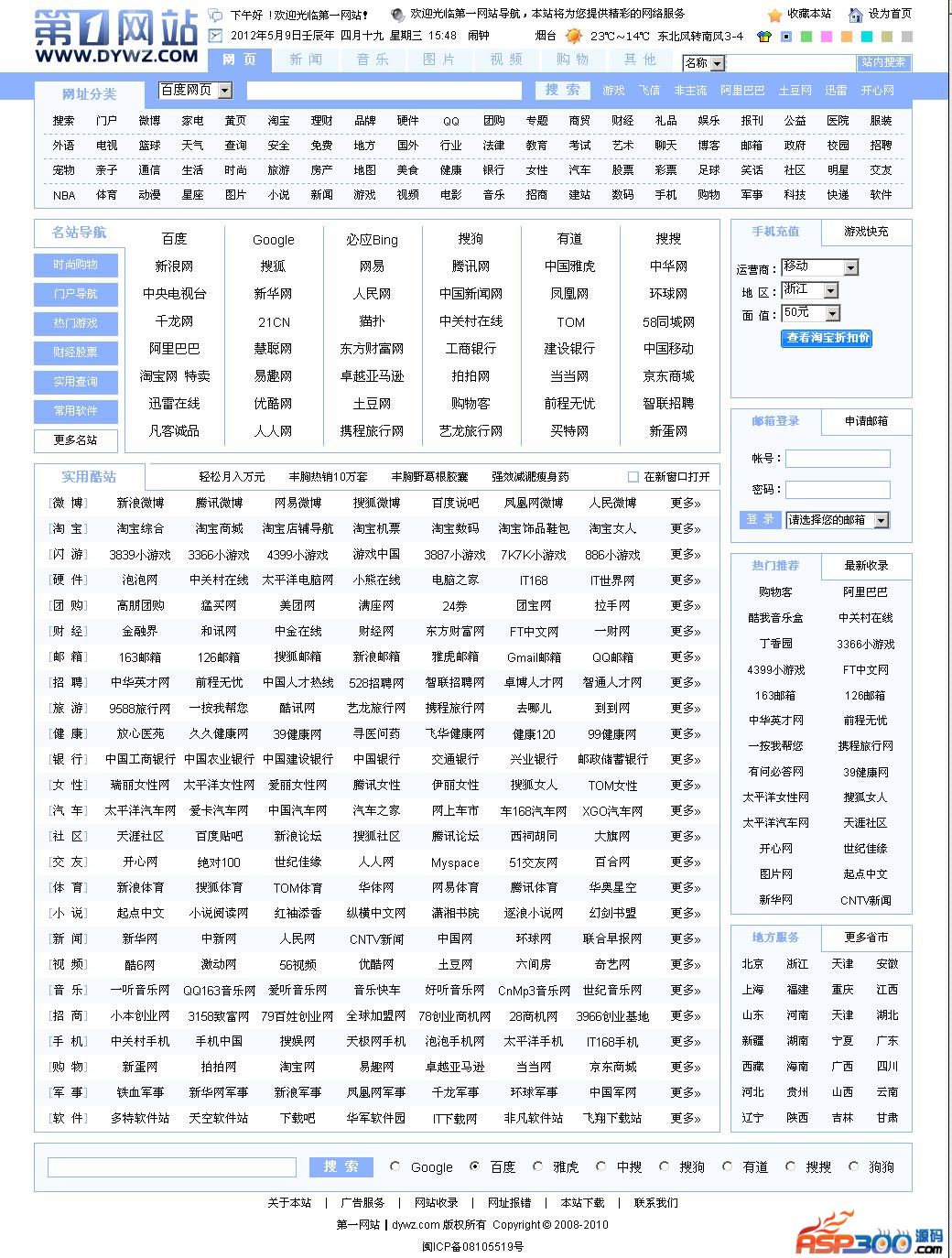
Task: Click the calendar icon beside the date
Action: point(215,36)
